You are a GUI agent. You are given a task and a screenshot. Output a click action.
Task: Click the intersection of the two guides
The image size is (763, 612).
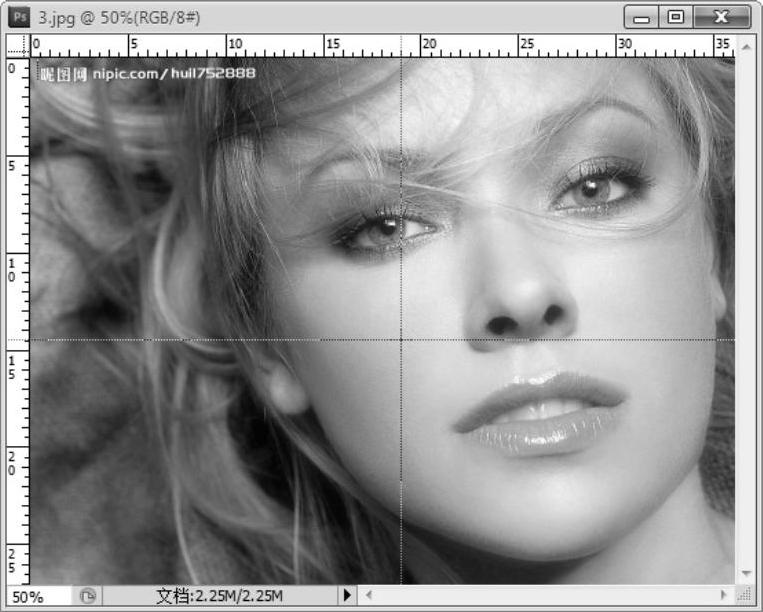pos(402,339)
